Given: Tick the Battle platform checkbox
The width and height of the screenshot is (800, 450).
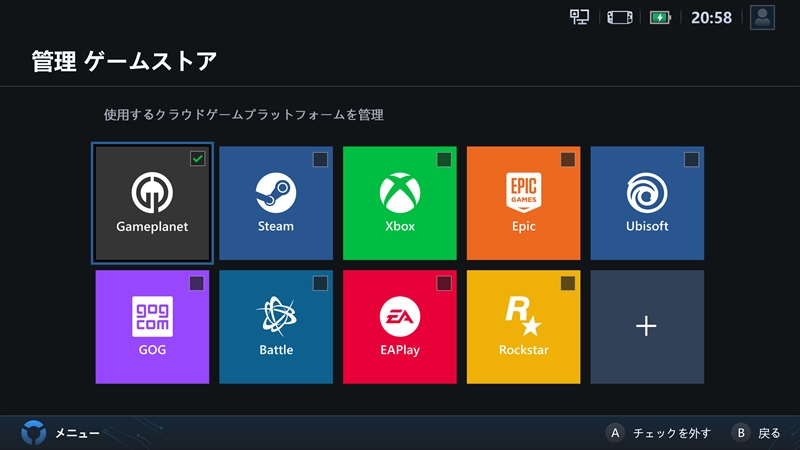Looking at the screenshot, I should [x=320, y=283].
